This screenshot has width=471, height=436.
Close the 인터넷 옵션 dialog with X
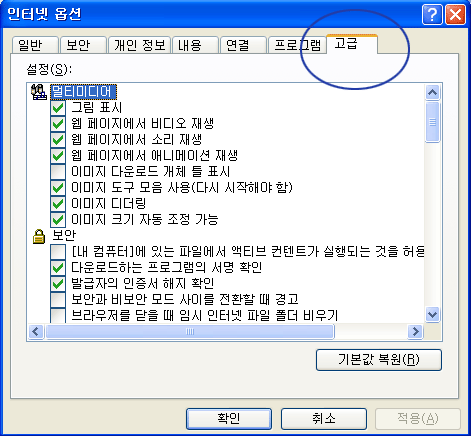coord(455,15)
